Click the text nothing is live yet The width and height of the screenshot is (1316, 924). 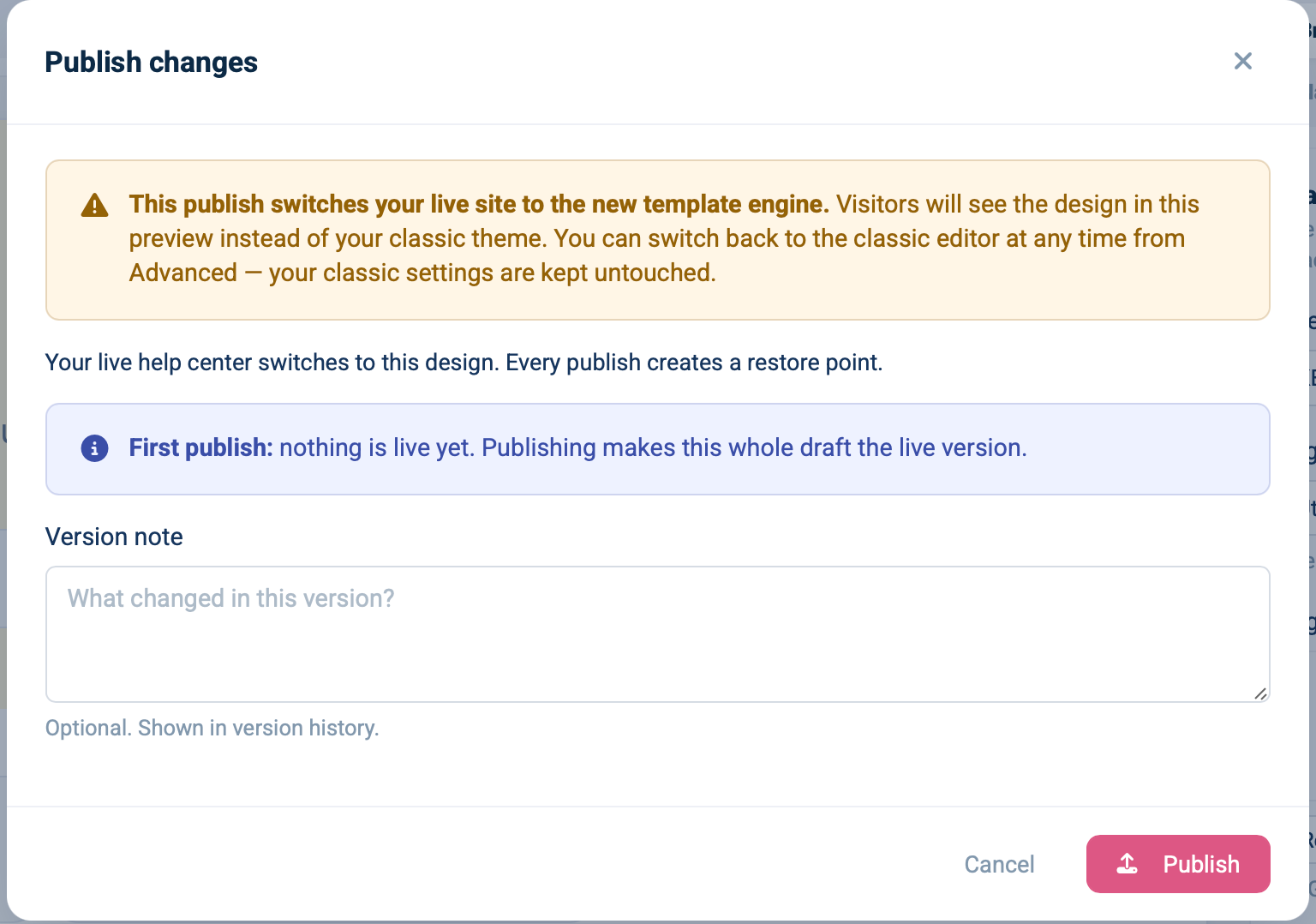coord(375,447)
